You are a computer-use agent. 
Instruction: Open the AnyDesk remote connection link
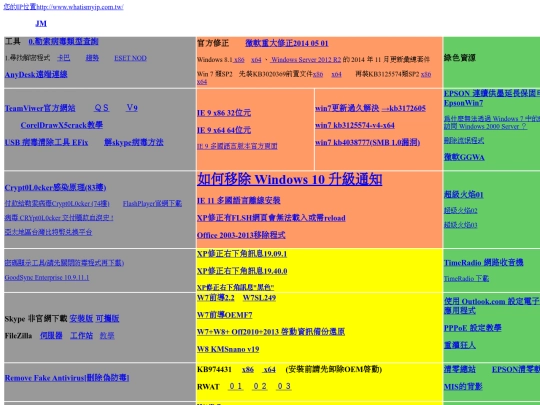[x=36, y=74]
